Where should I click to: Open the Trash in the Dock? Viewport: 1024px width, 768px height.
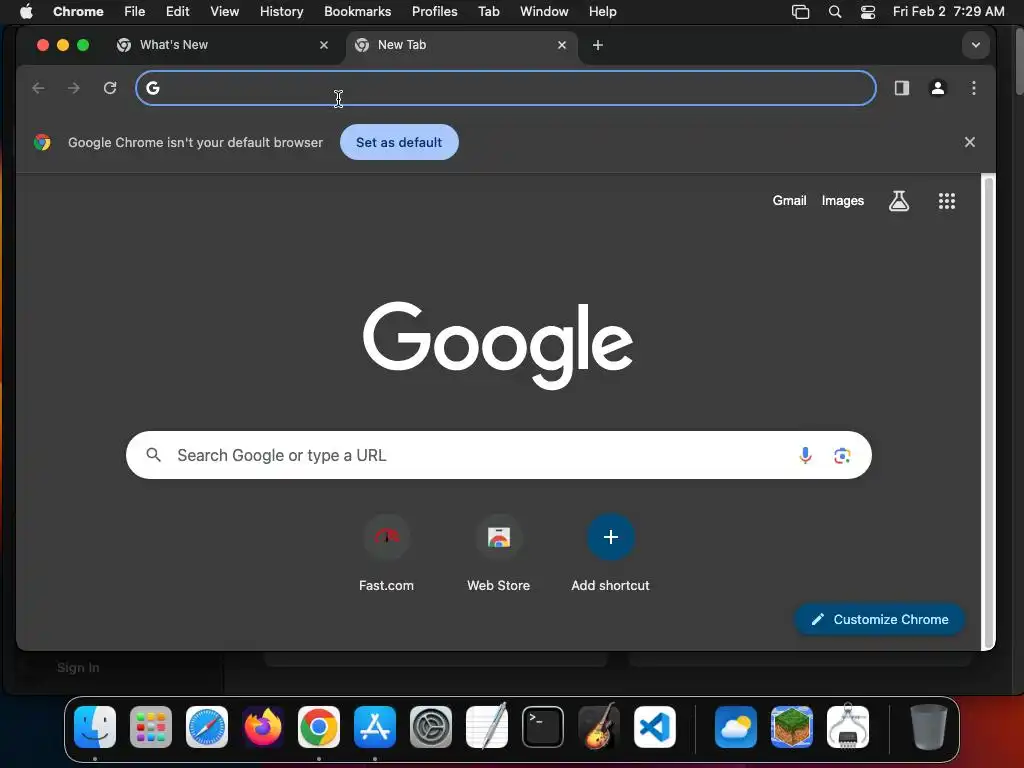[x=928, y=727]
